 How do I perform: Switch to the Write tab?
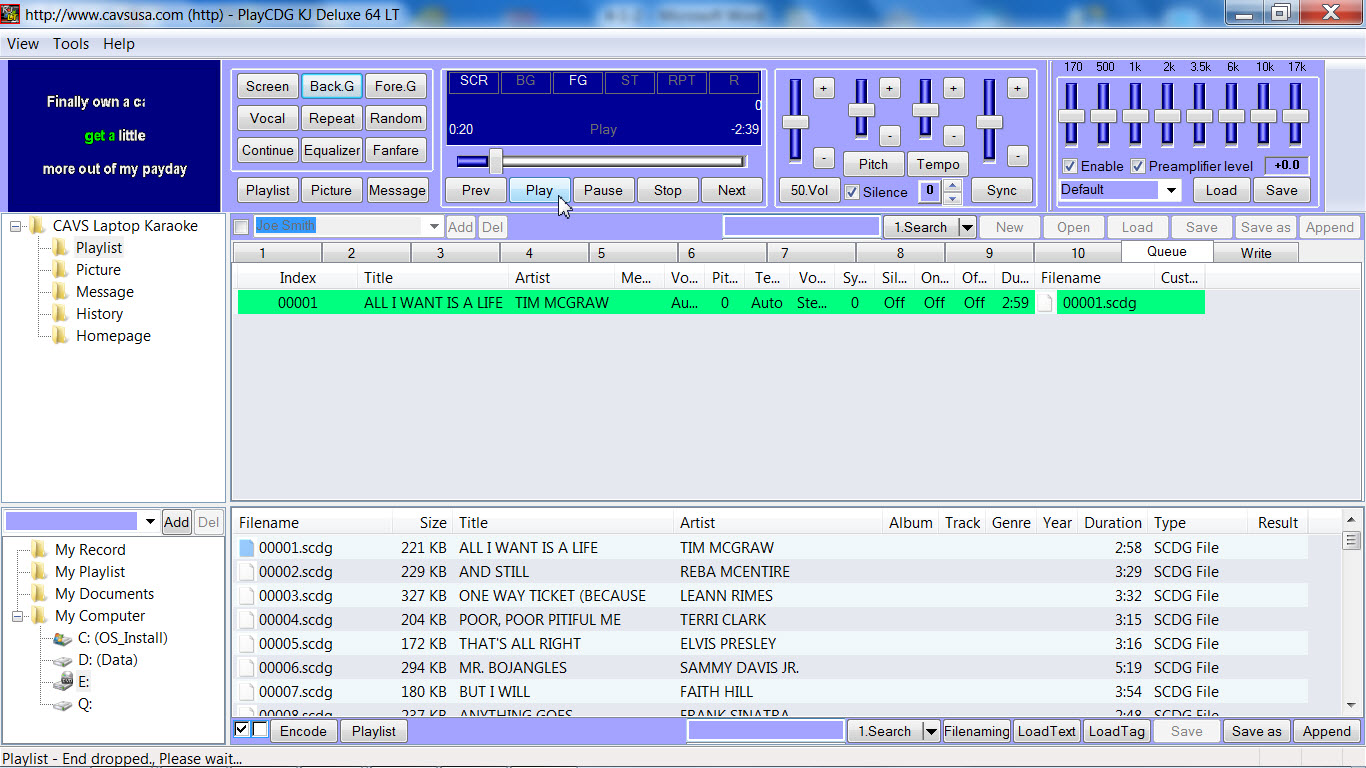(1256, 253)
